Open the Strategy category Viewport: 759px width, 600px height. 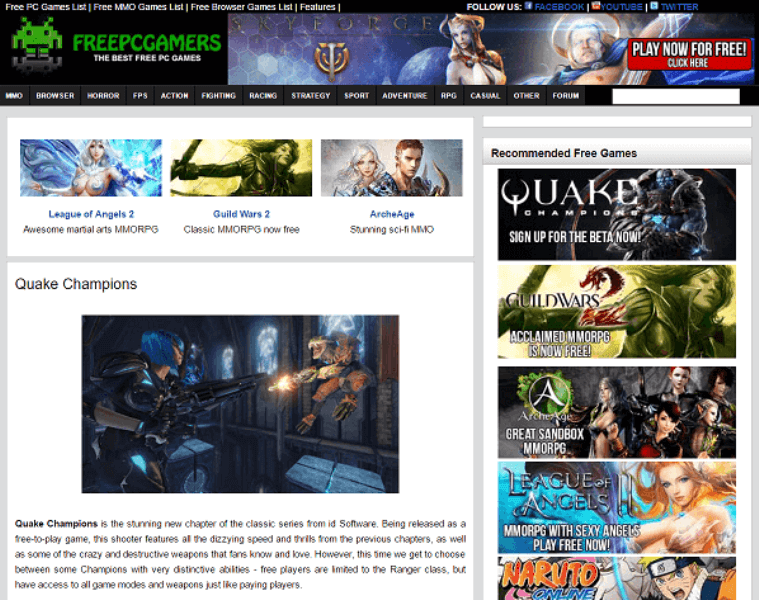coord(310,95)
